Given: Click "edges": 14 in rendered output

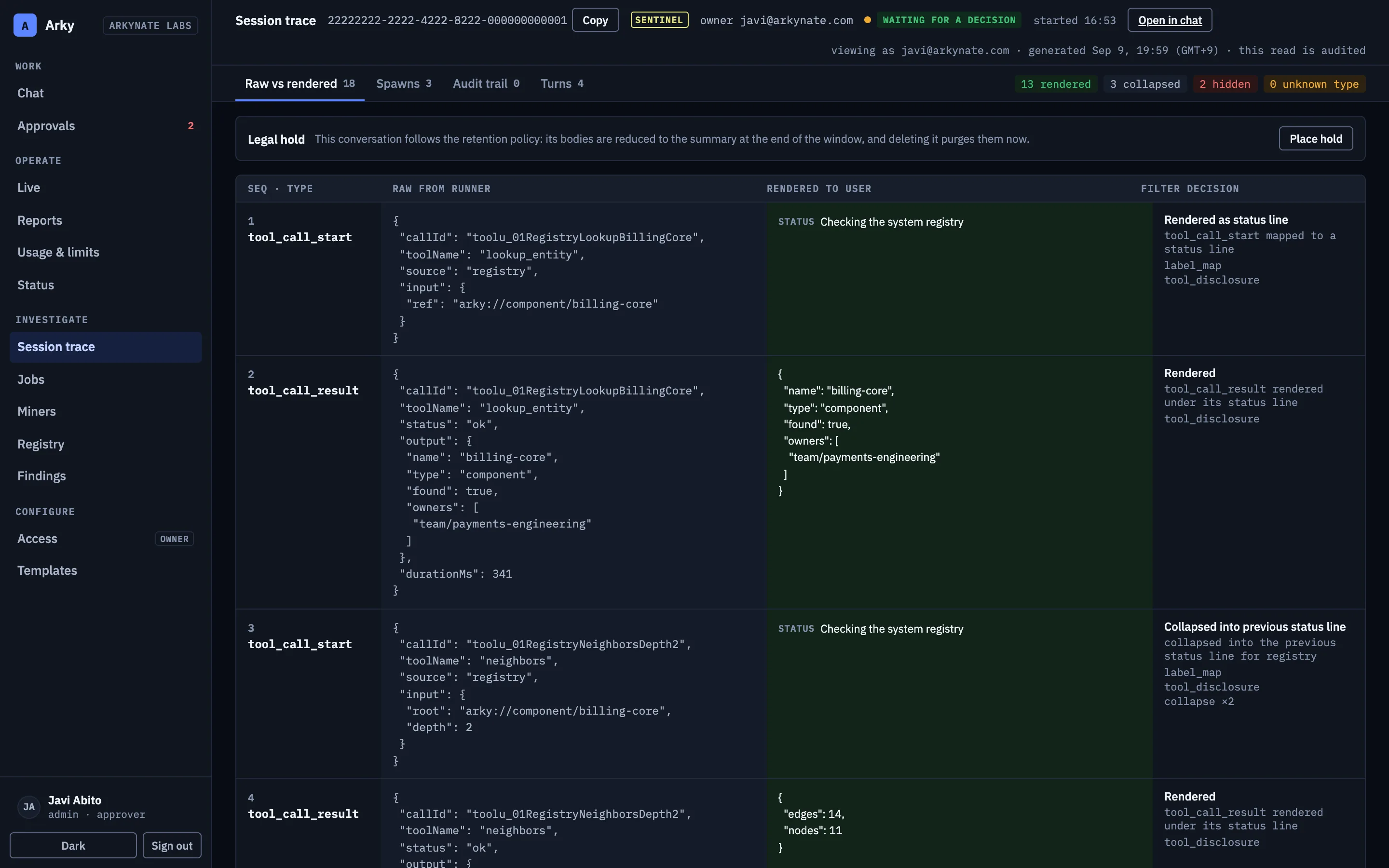Looking at the screenshot, I should 813,814.
